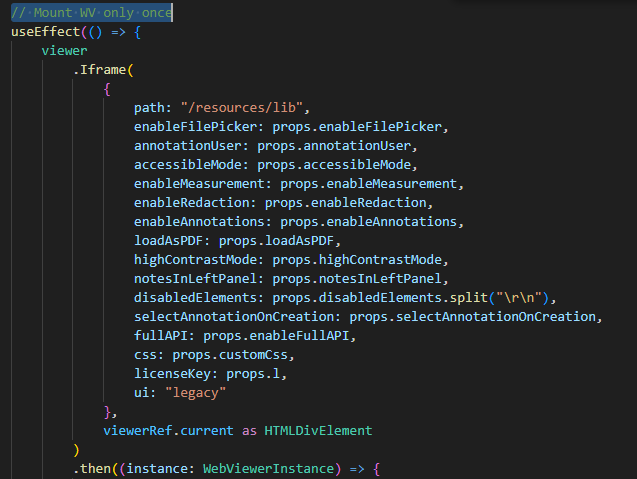This screenshot has height=479, width=637.
Task: Click the annotationUser property key
Action: pyautogui.click(x=188, y=146)
